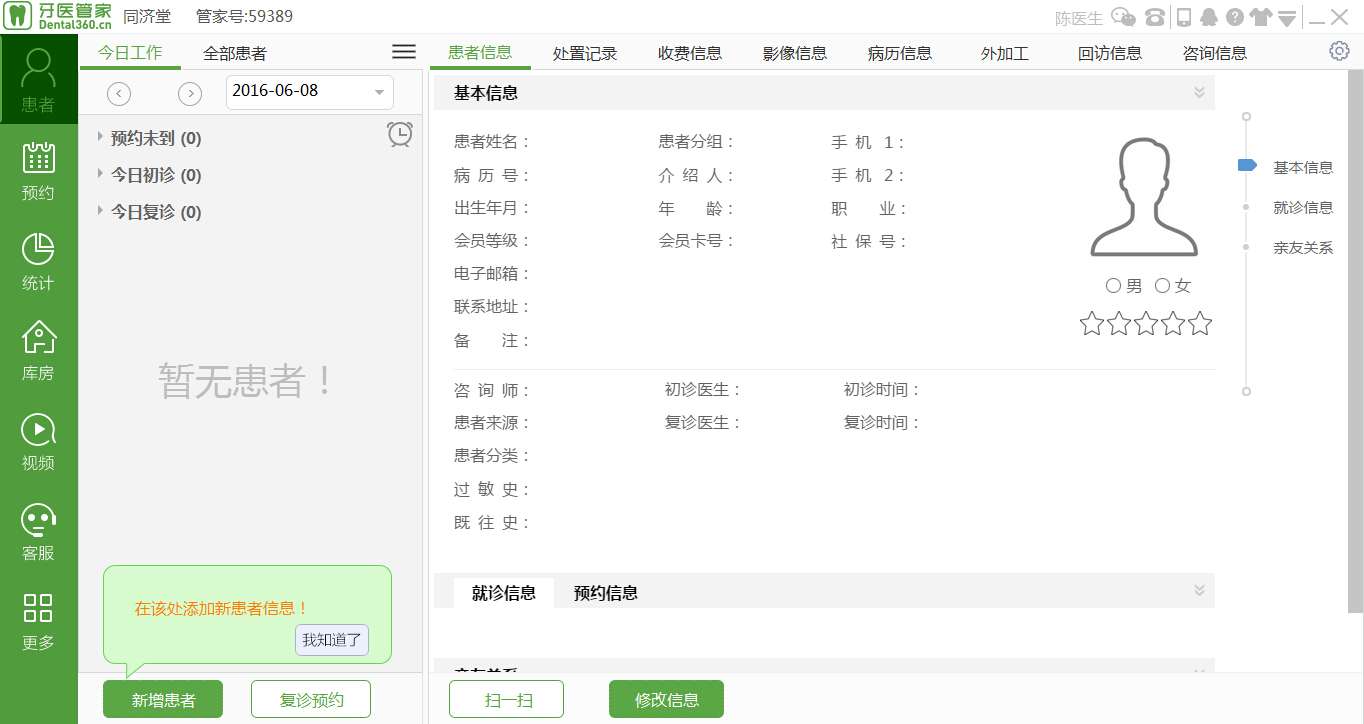Open the 库房 warehouse section
The height and width of the screenshot is (724, 1364).
tap(38, 352)
